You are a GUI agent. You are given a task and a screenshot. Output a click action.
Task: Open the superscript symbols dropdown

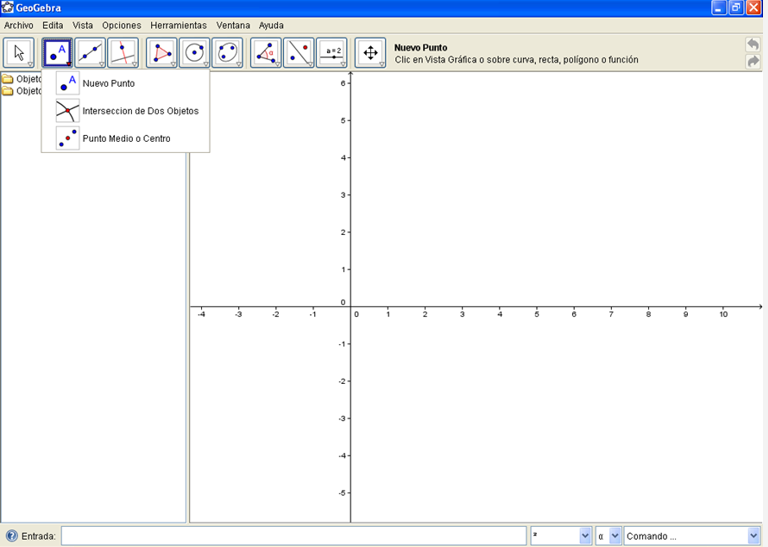(x=585, y=536)
